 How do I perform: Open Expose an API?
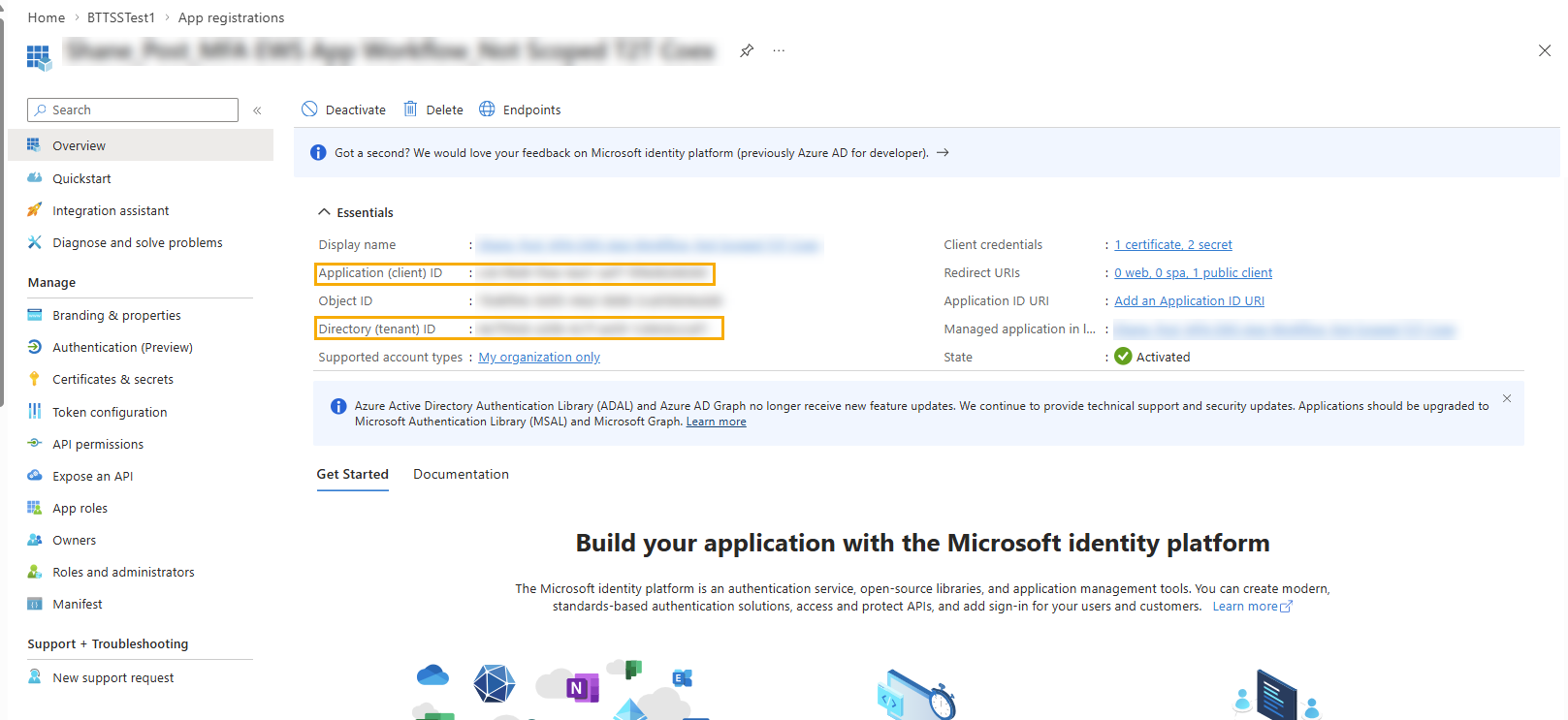[92, 476]
